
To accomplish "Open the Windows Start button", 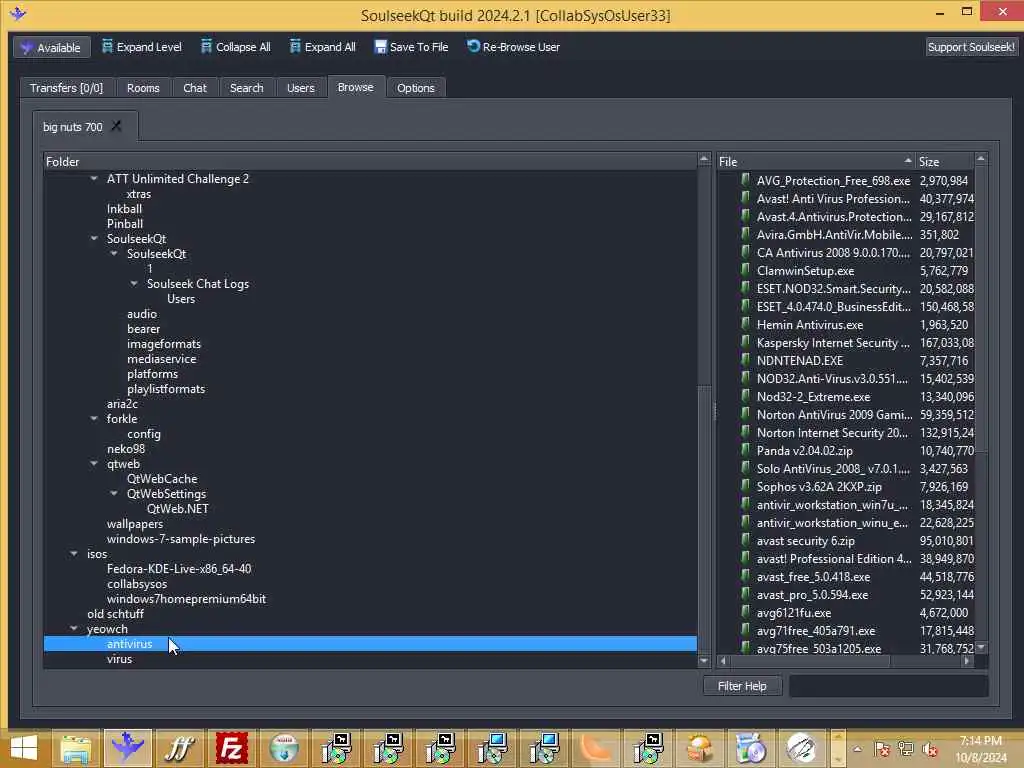I will coord(24,748).
